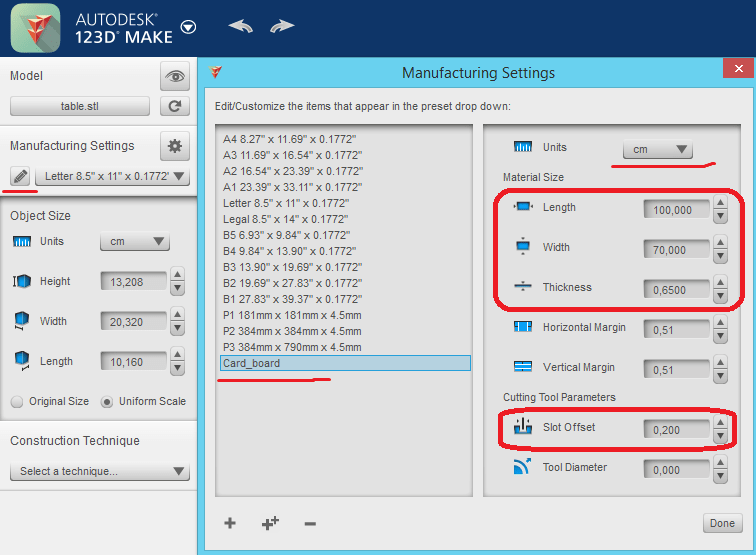This screenshot has width=756, height=555.
Task: Select preset B1 27.83" x 39.37"
Action: (x=292, y=299)
